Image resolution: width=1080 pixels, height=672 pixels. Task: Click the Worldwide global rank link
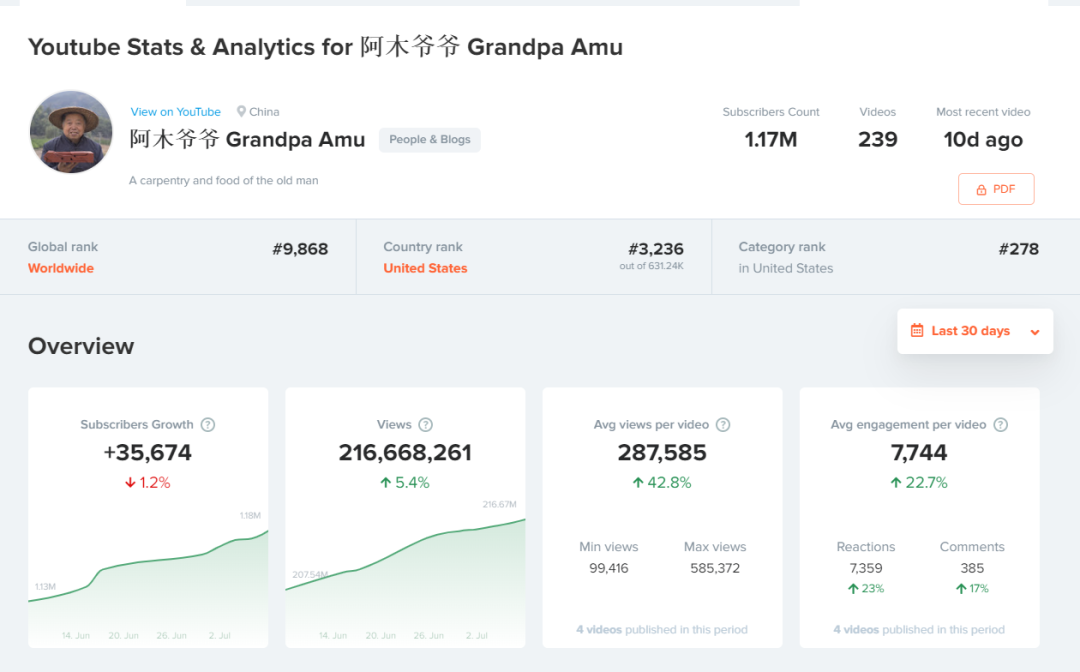tap(61, 269)
